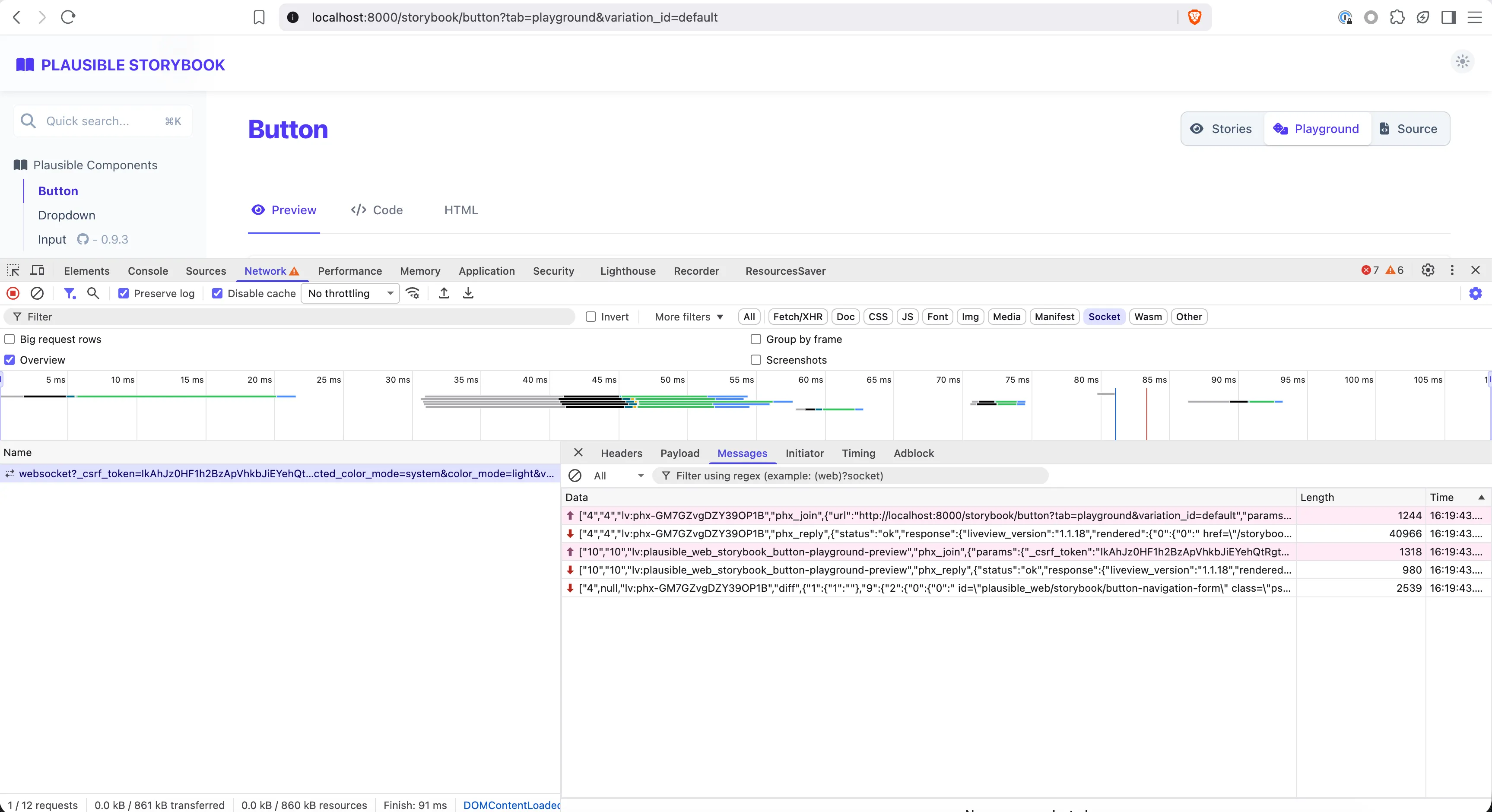Open DevTools three-dot customize menu
This screenshot has height=812, width=1492.
point(1452,270)
